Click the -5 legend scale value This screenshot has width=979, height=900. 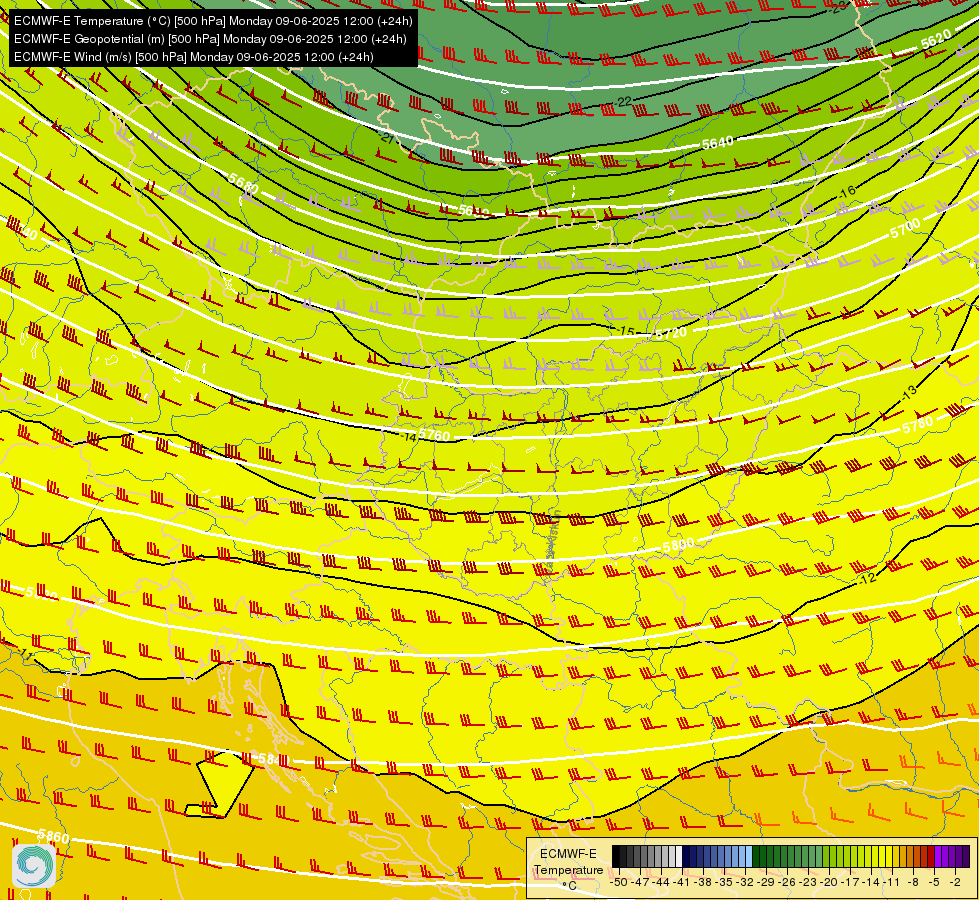[934, 883]
